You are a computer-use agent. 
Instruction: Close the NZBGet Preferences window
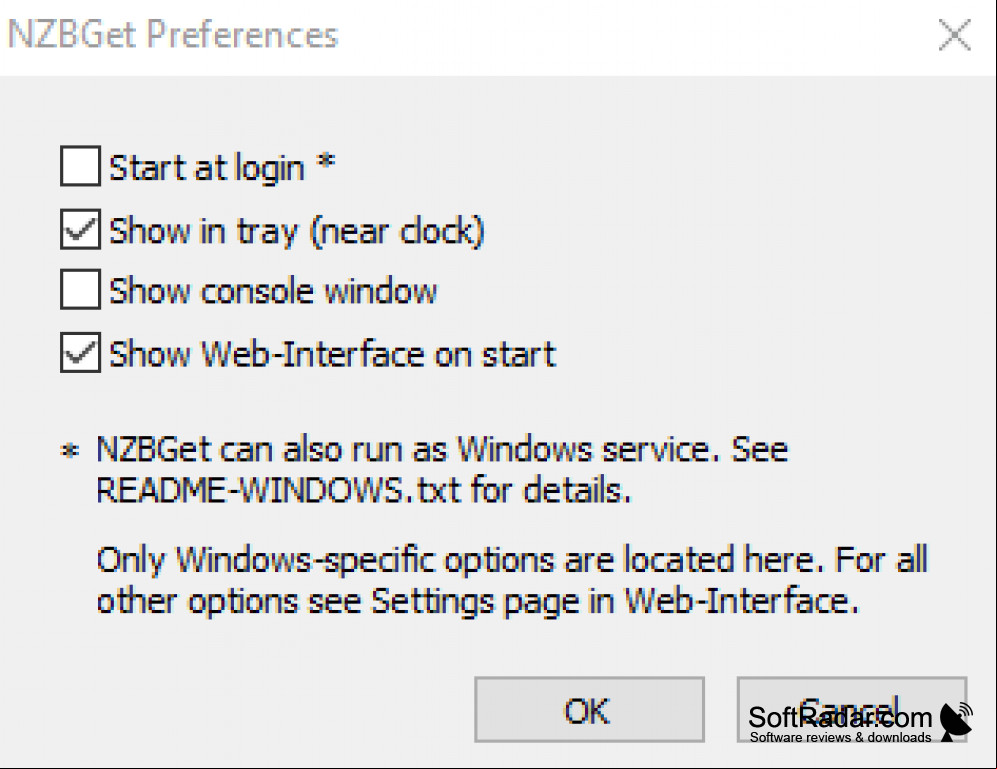coord(954,35)
